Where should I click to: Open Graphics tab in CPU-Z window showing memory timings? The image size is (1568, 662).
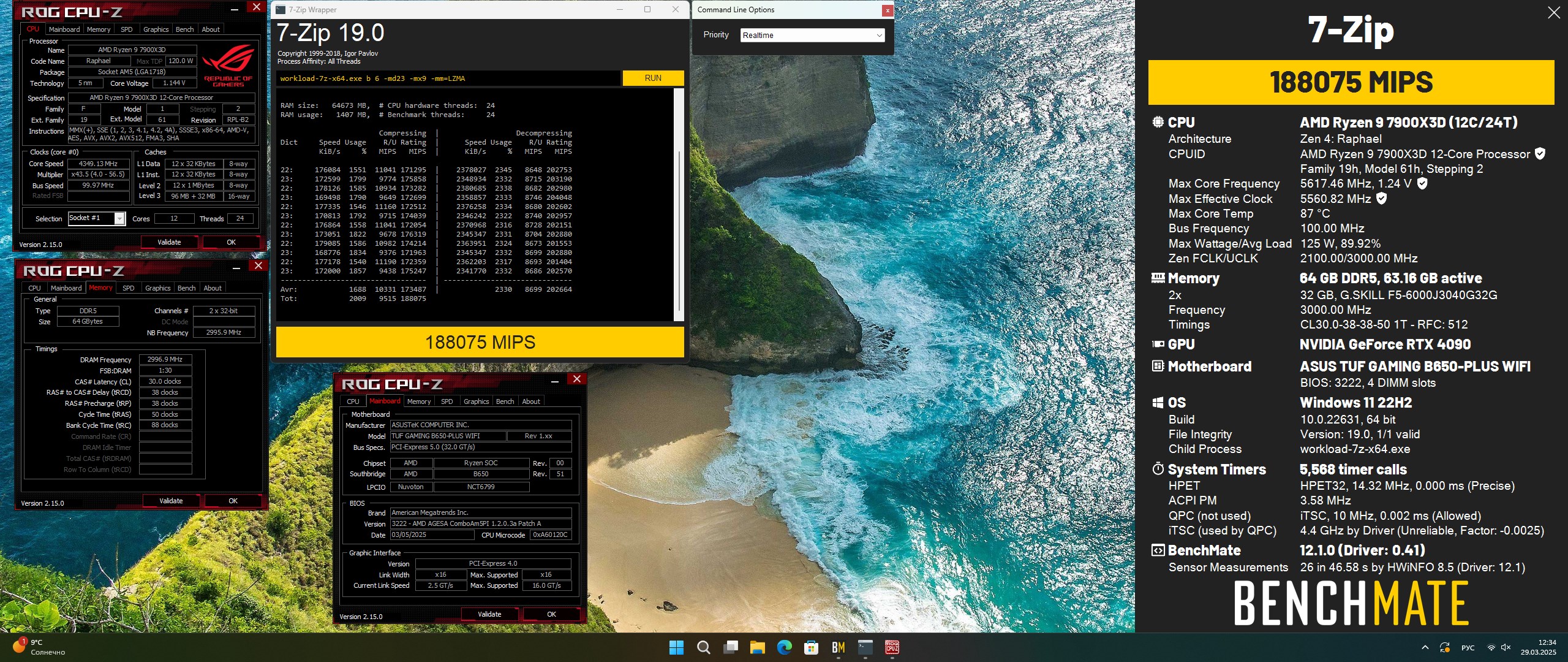click(x=157, y=288)
